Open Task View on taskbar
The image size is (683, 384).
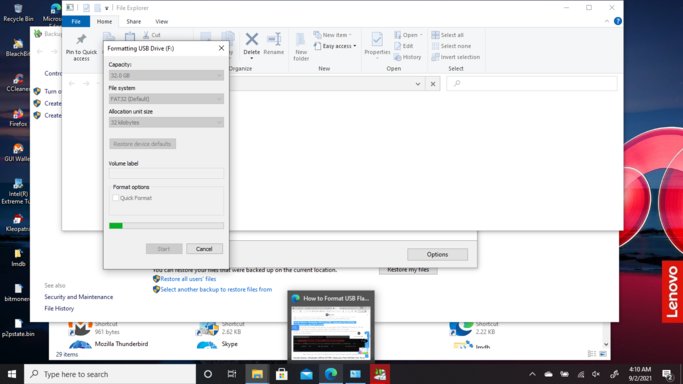(232, 374)
